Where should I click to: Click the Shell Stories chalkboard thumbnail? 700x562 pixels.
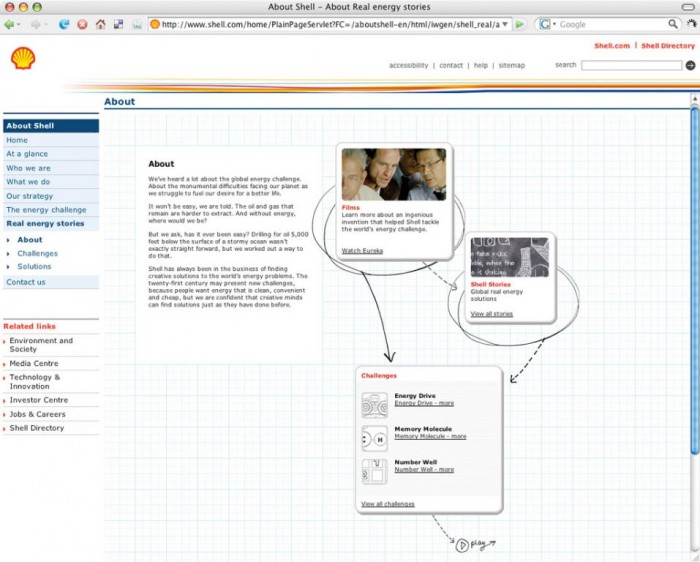pos(510,258)
